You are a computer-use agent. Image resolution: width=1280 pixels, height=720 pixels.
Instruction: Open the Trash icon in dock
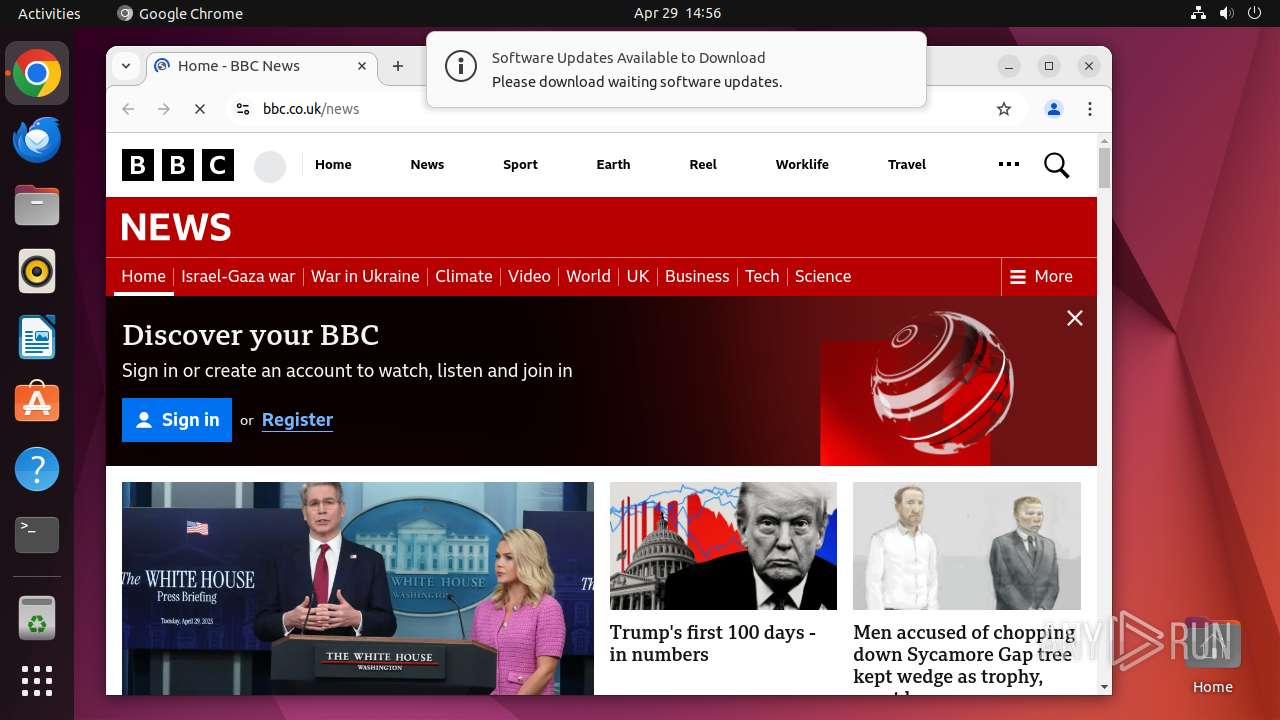pyautogui.click(x=37, y=618)
